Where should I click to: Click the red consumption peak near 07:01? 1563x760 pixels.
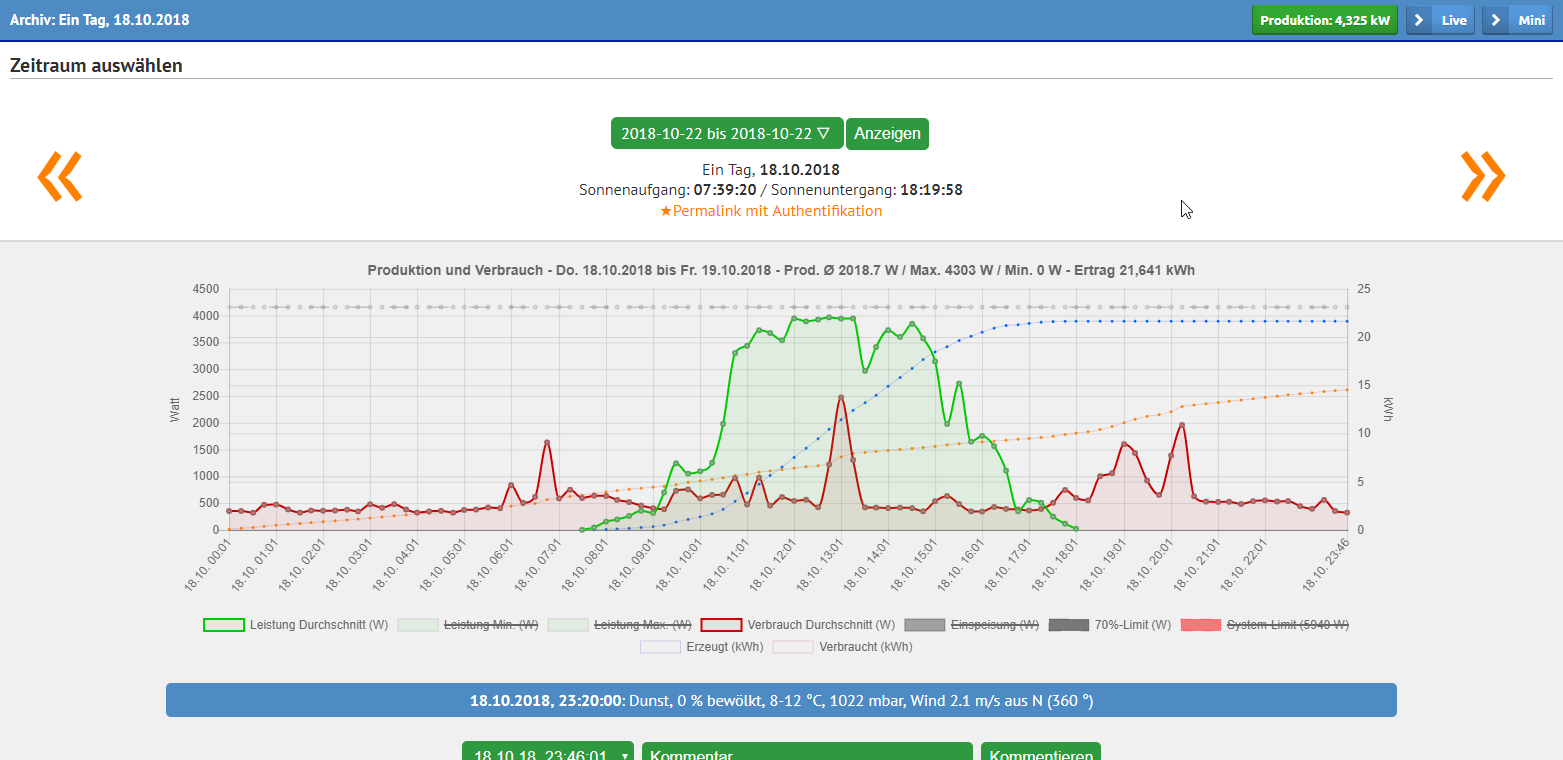[x=547, y=442]
